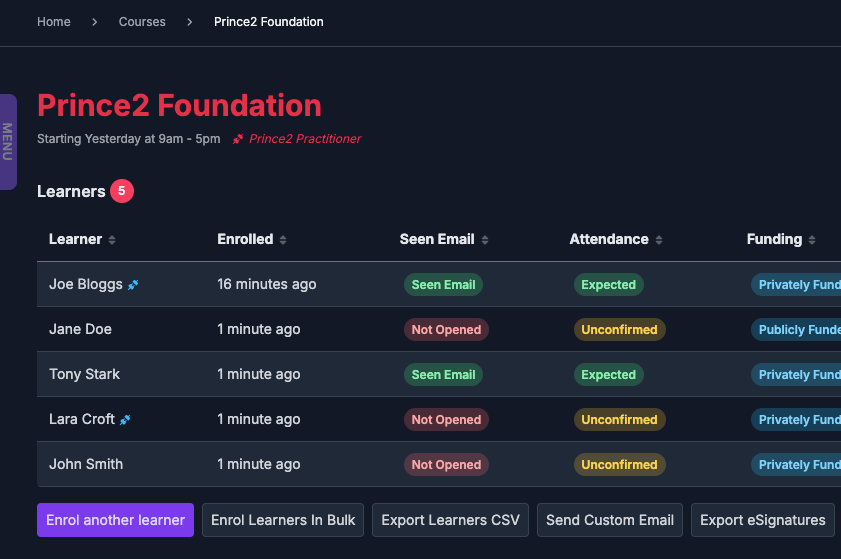Sort table by Attendance column arrows
This screenshot has width=841, height=559.
659,240
